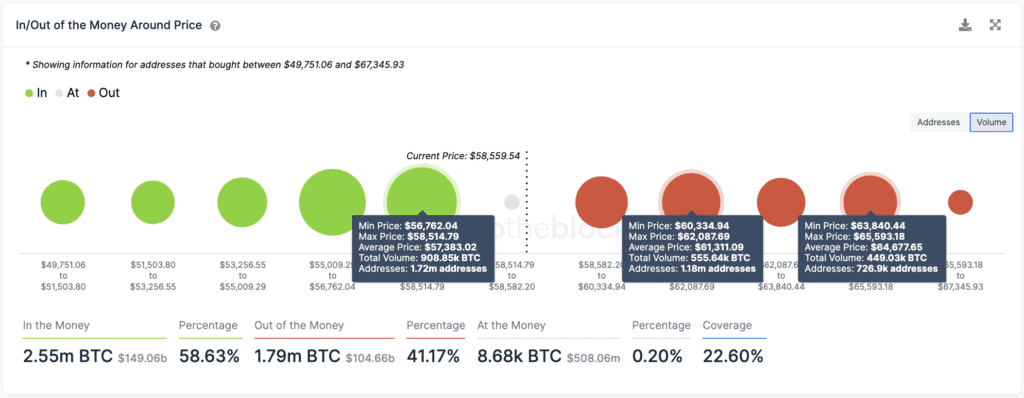Click the small gray At the Money bubble

[x=513, y=202]
